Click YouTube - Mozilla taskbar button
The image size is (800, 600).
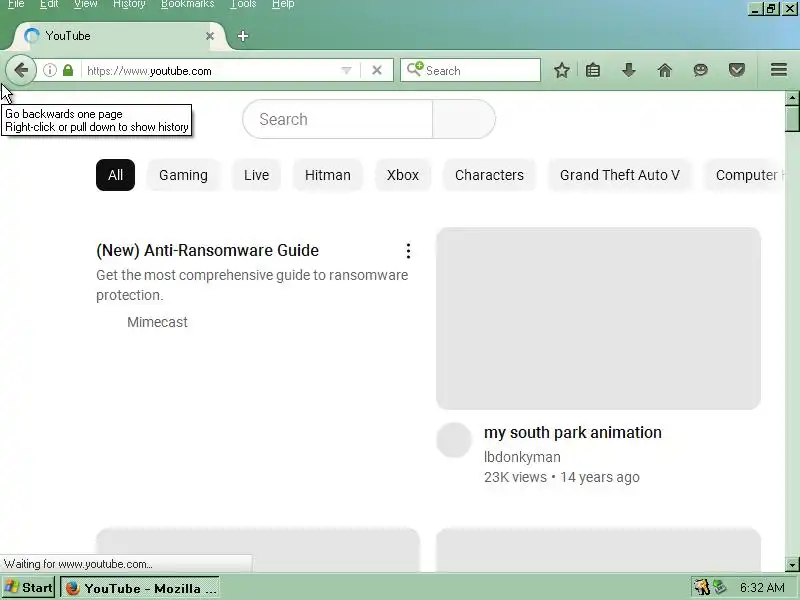click(x=140, y=588)
